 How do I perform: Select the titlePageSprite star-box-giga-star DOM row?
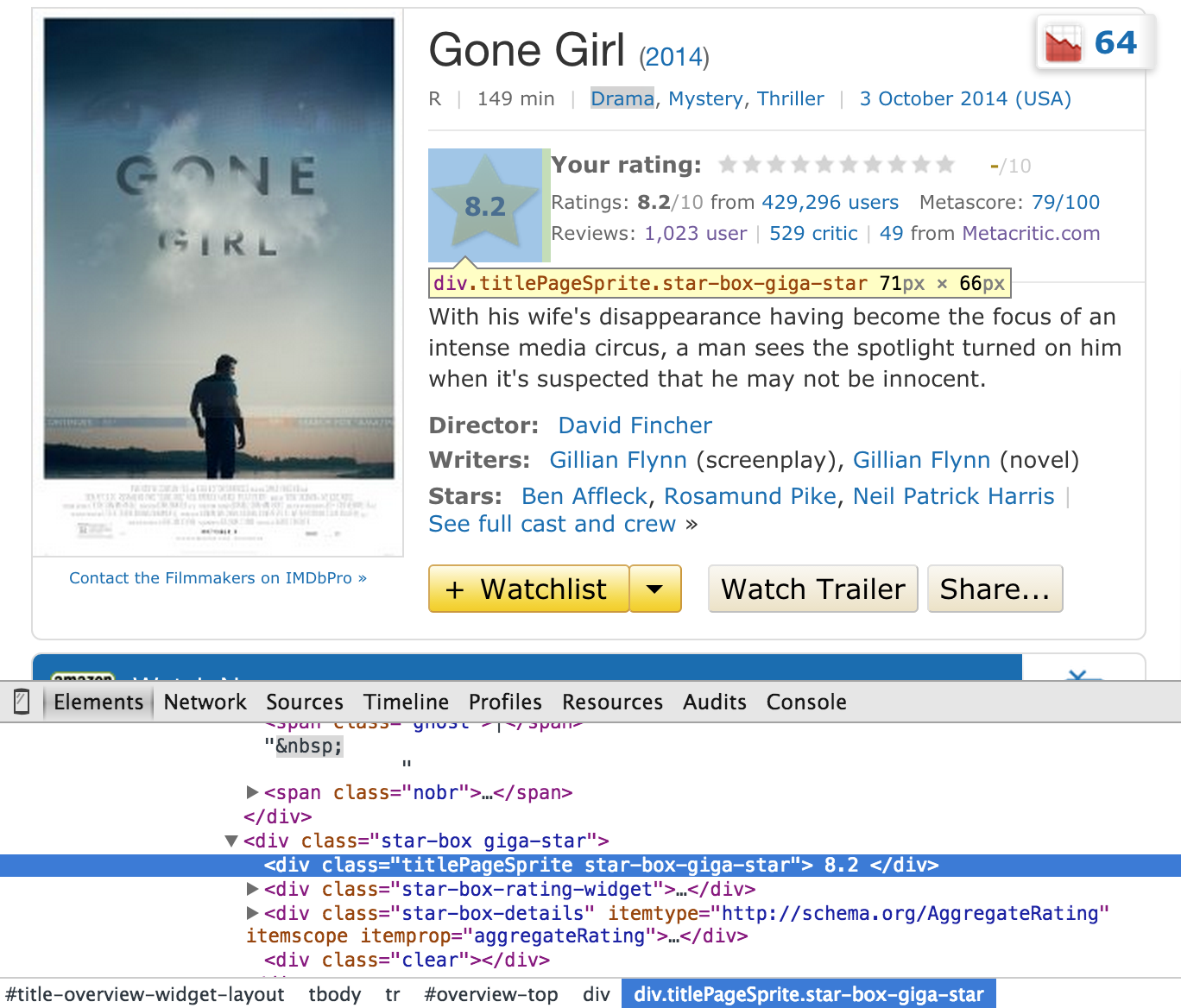(590, 866)
